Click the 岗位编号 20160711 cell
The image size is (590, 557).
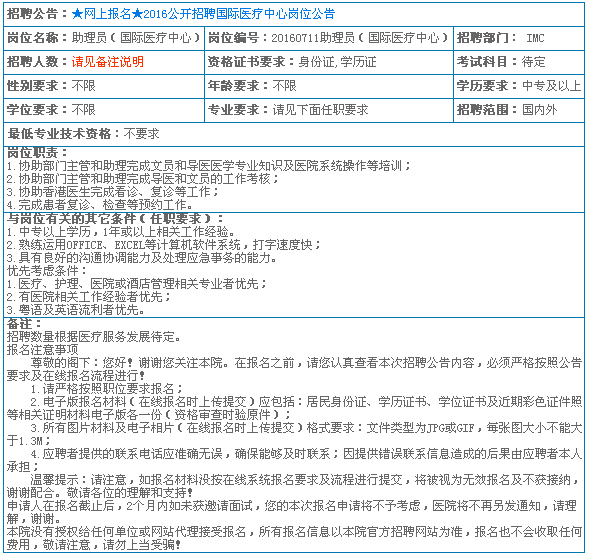pyautogui.click(x=329, y=38)
